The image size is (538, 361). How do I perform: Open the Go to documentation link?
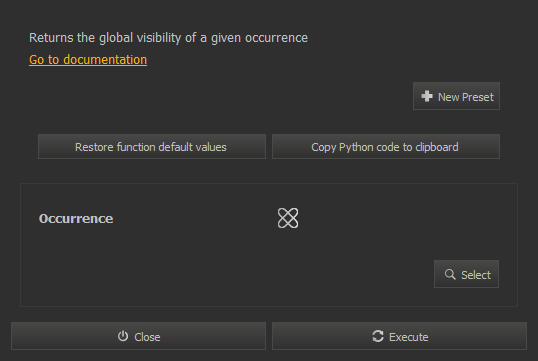[88, 60]
